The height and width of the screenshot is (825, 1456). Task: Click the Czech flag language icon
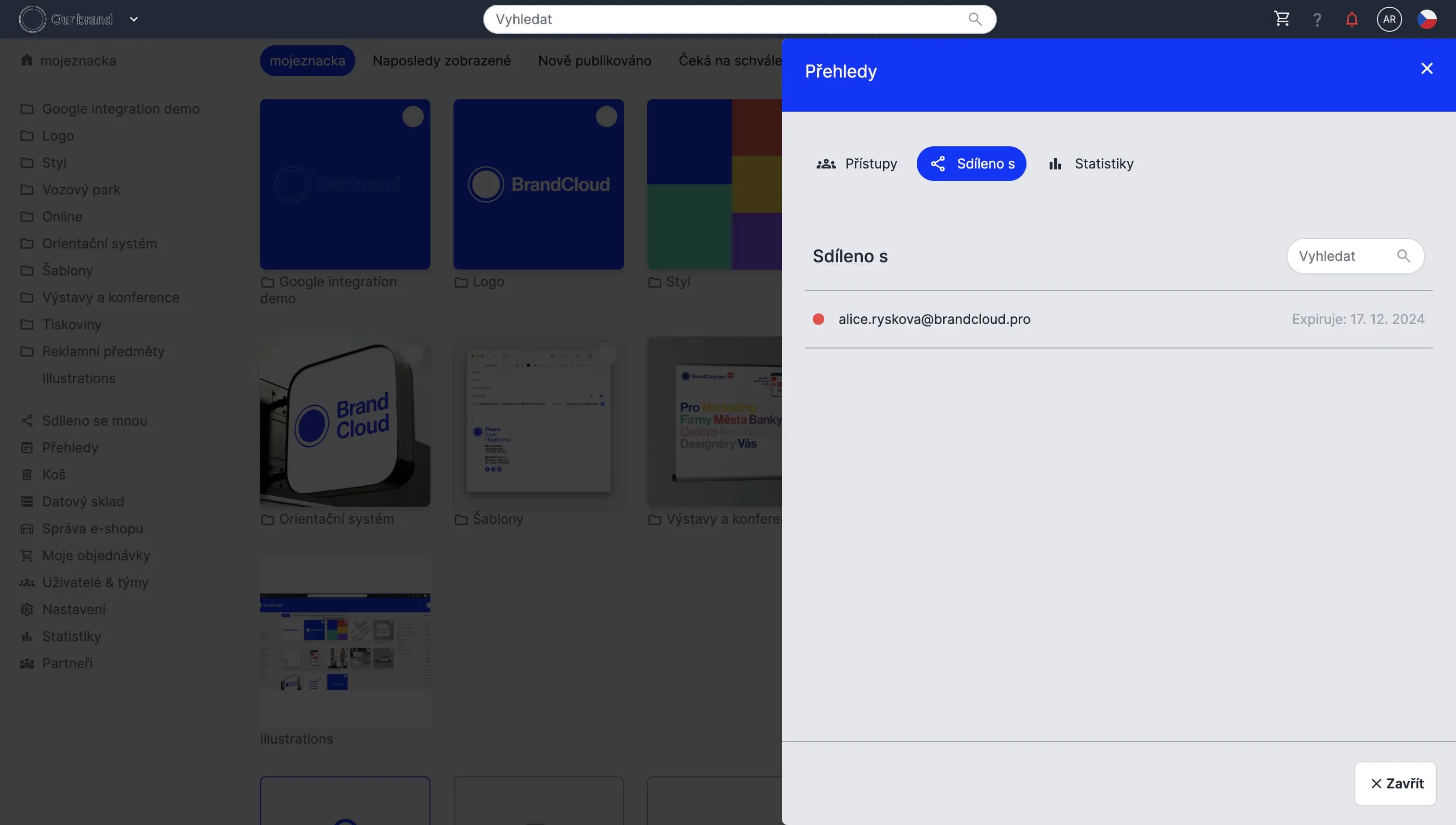[1427, 19]
